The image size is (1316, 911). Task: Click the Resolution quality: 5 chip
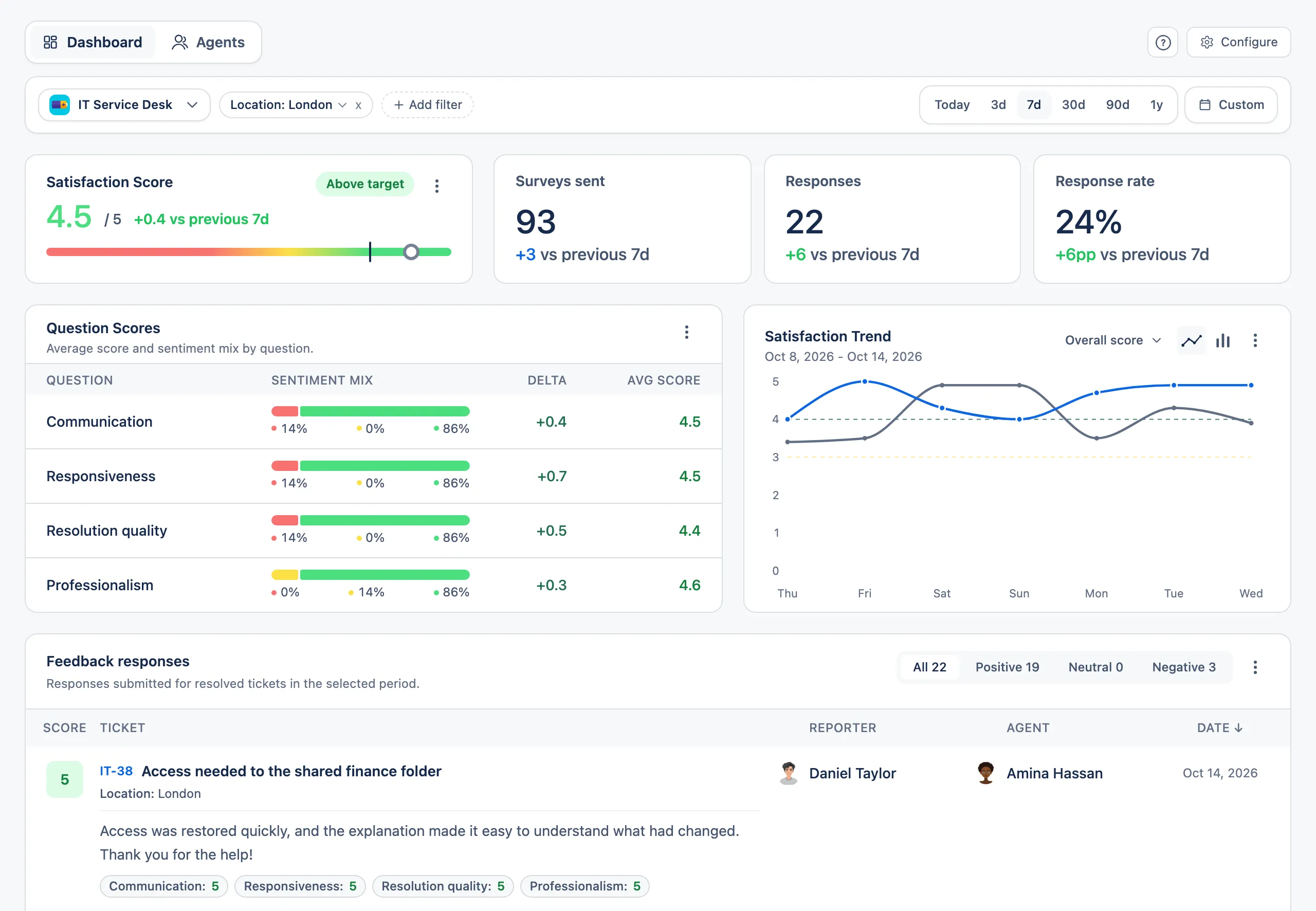(x=443, y=886)
